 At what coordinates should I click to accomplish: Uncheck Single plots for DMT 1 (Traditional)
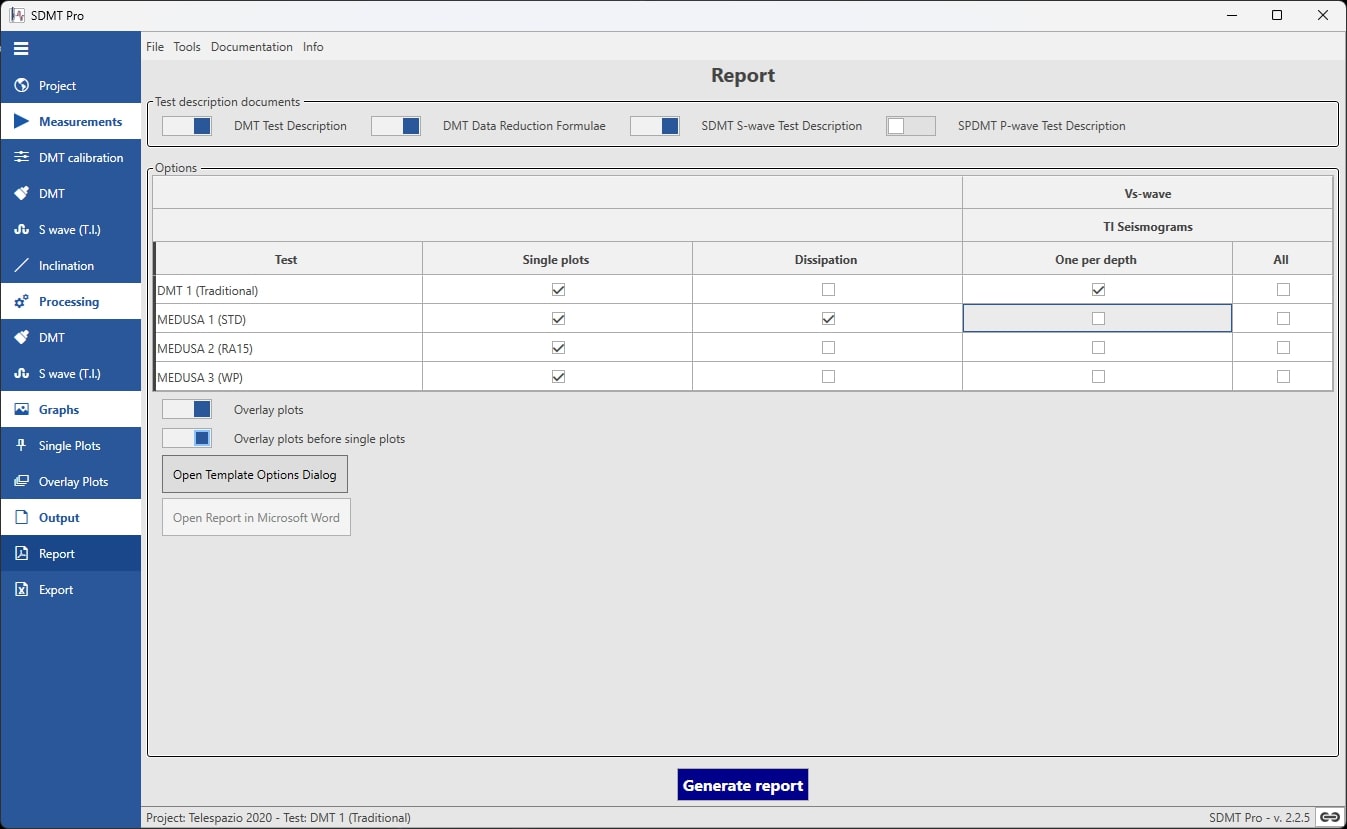pyautogui.click(x=558, y=290)
